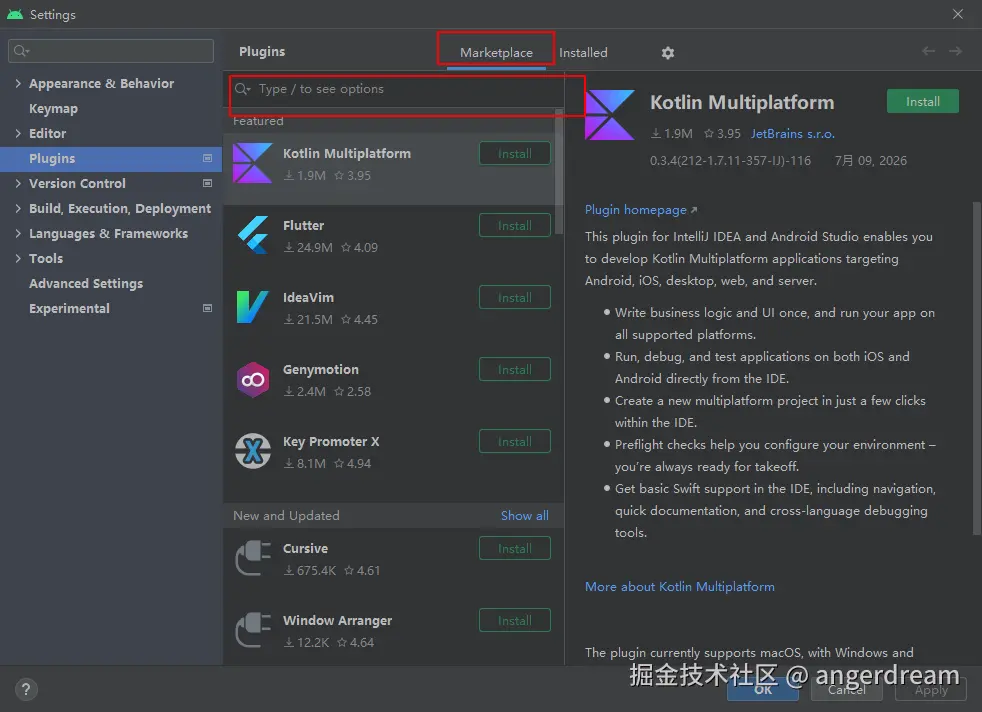
Task: Click the plugin marketplace search field
Action: coord(396,89)
